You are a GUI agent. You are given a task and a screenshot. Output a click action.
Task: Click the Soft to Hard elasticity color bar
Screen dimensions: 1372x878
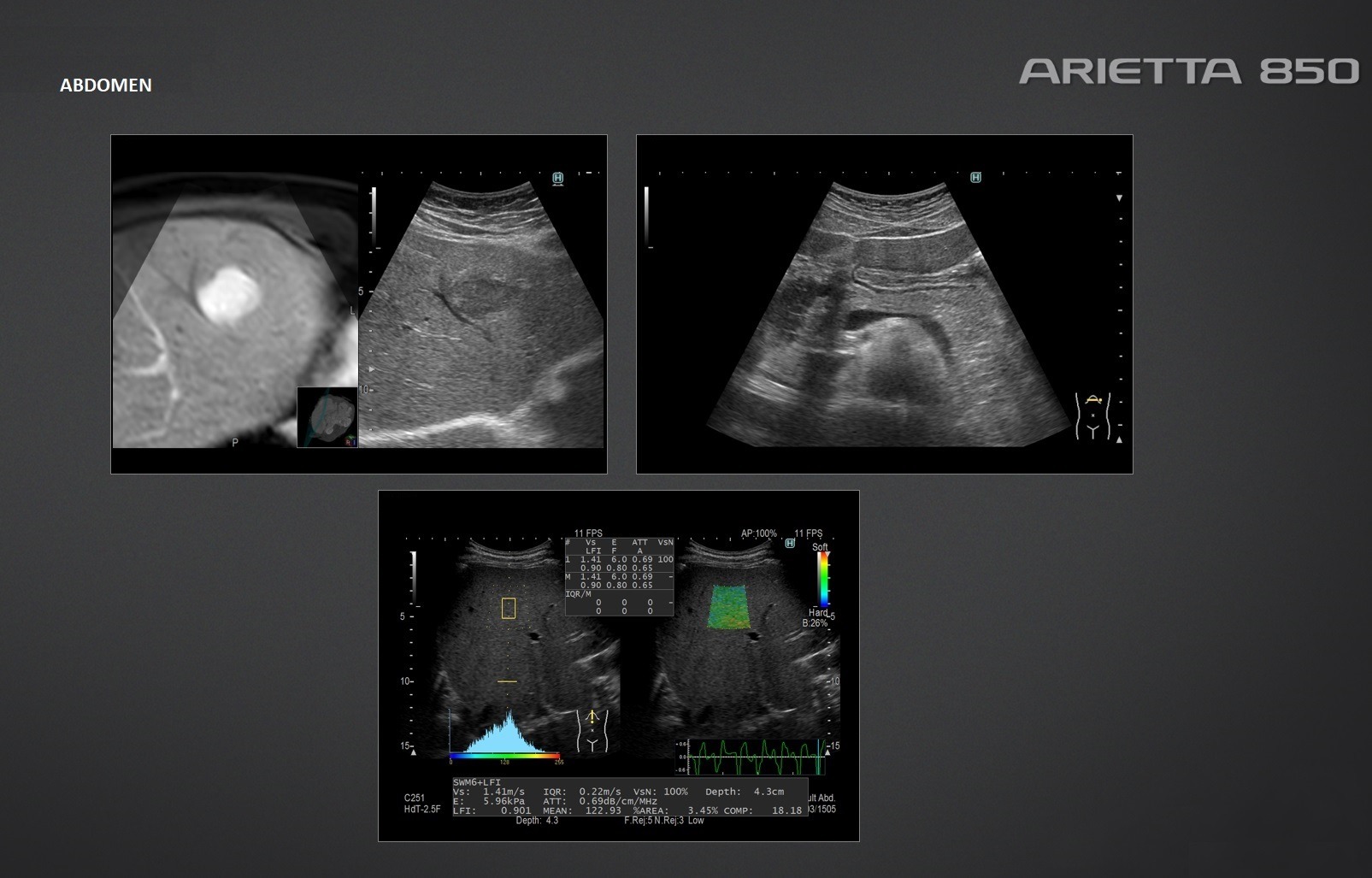tap(823, 579)
